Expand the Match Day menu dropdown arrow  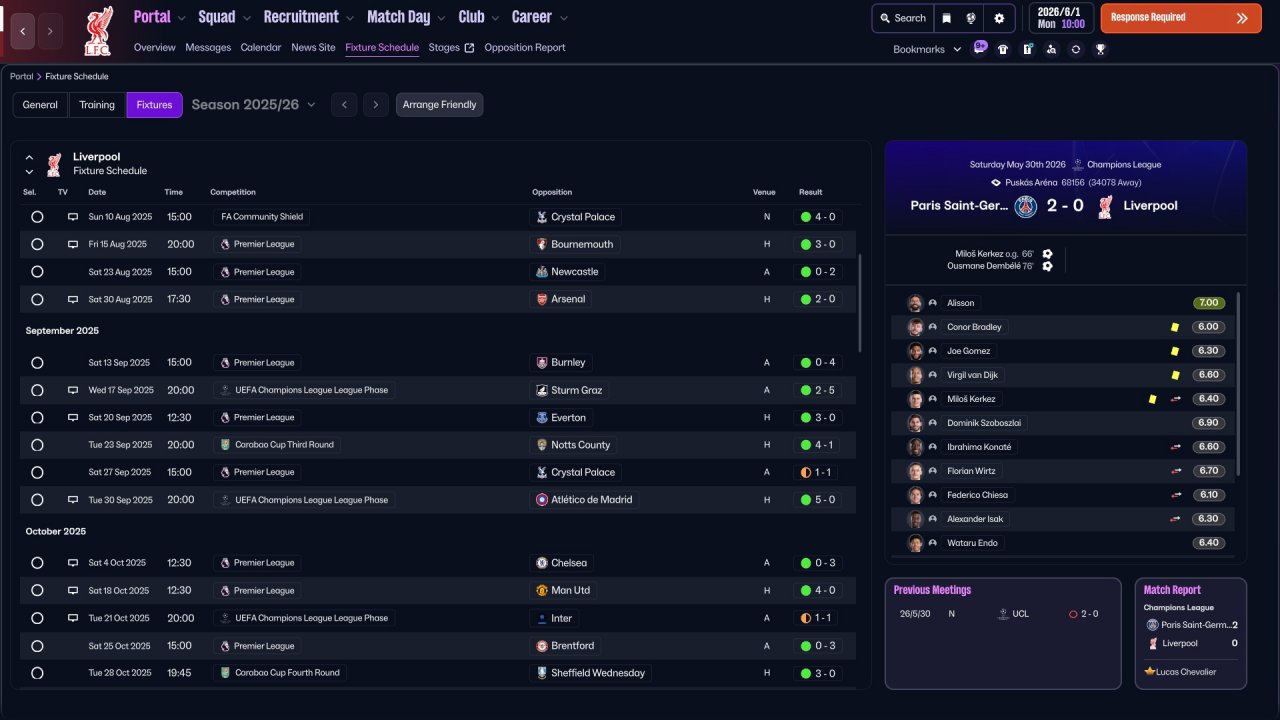pos(441,18)
